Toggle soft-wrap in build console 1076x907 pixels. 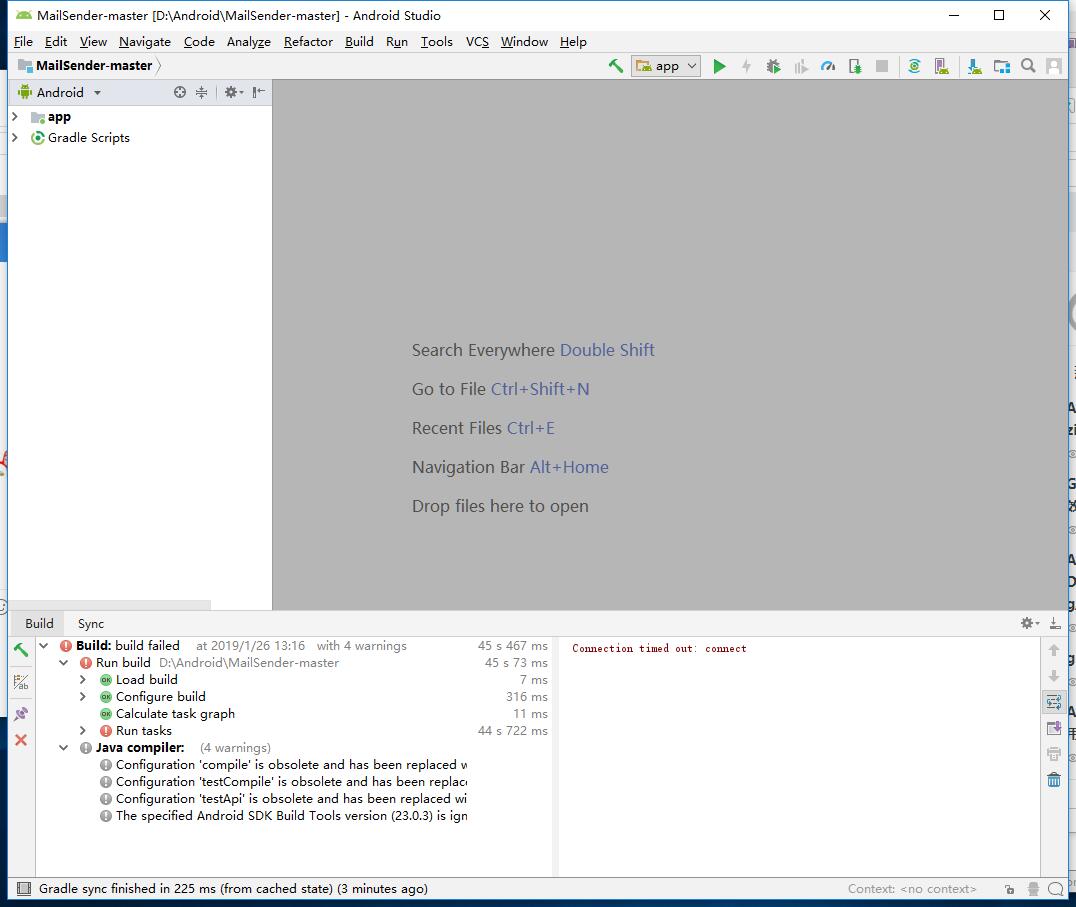[1054, 702]
